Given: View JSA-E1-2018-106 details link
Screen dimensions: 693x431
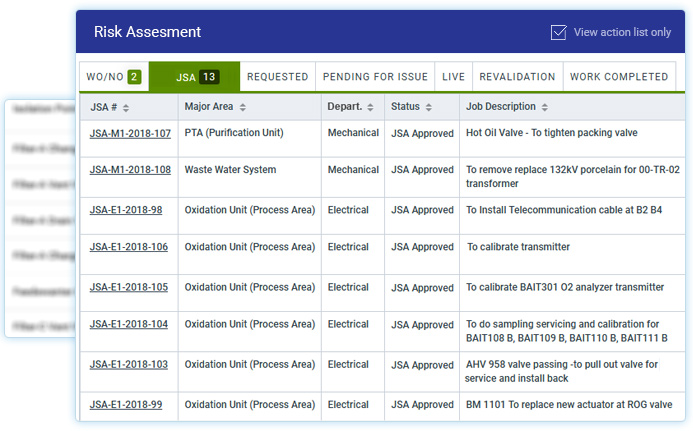Looking at the screenshot, I should point(129,247).
